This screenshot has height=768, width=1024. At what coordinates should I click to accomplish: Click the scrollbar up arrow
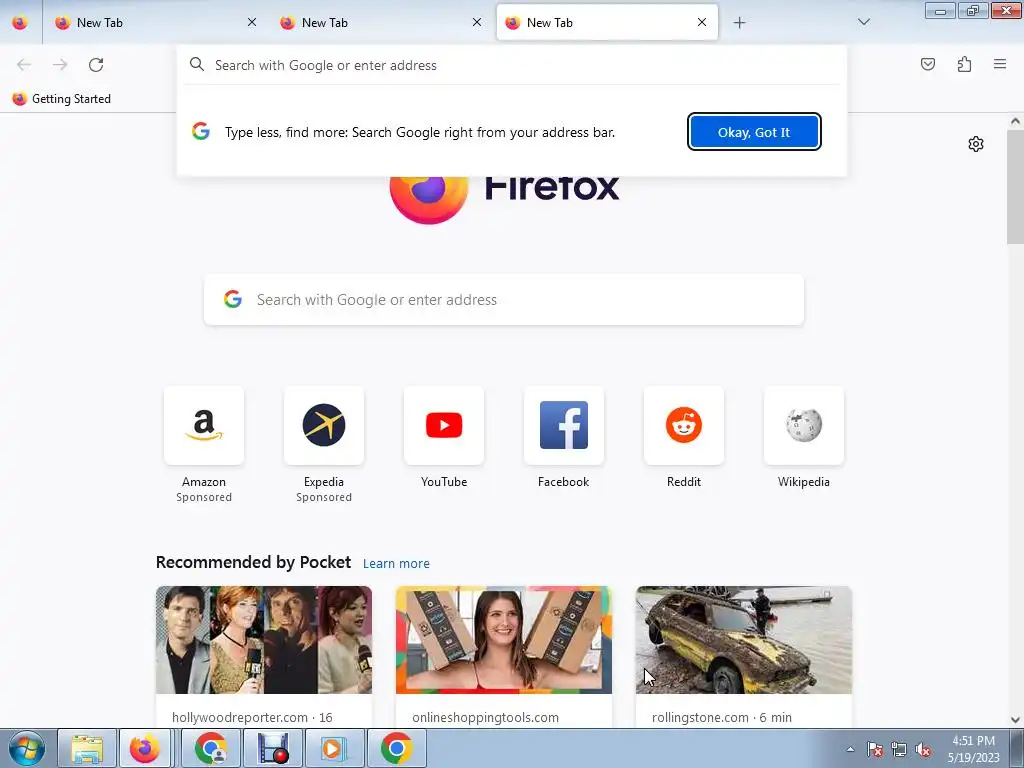1015,121
